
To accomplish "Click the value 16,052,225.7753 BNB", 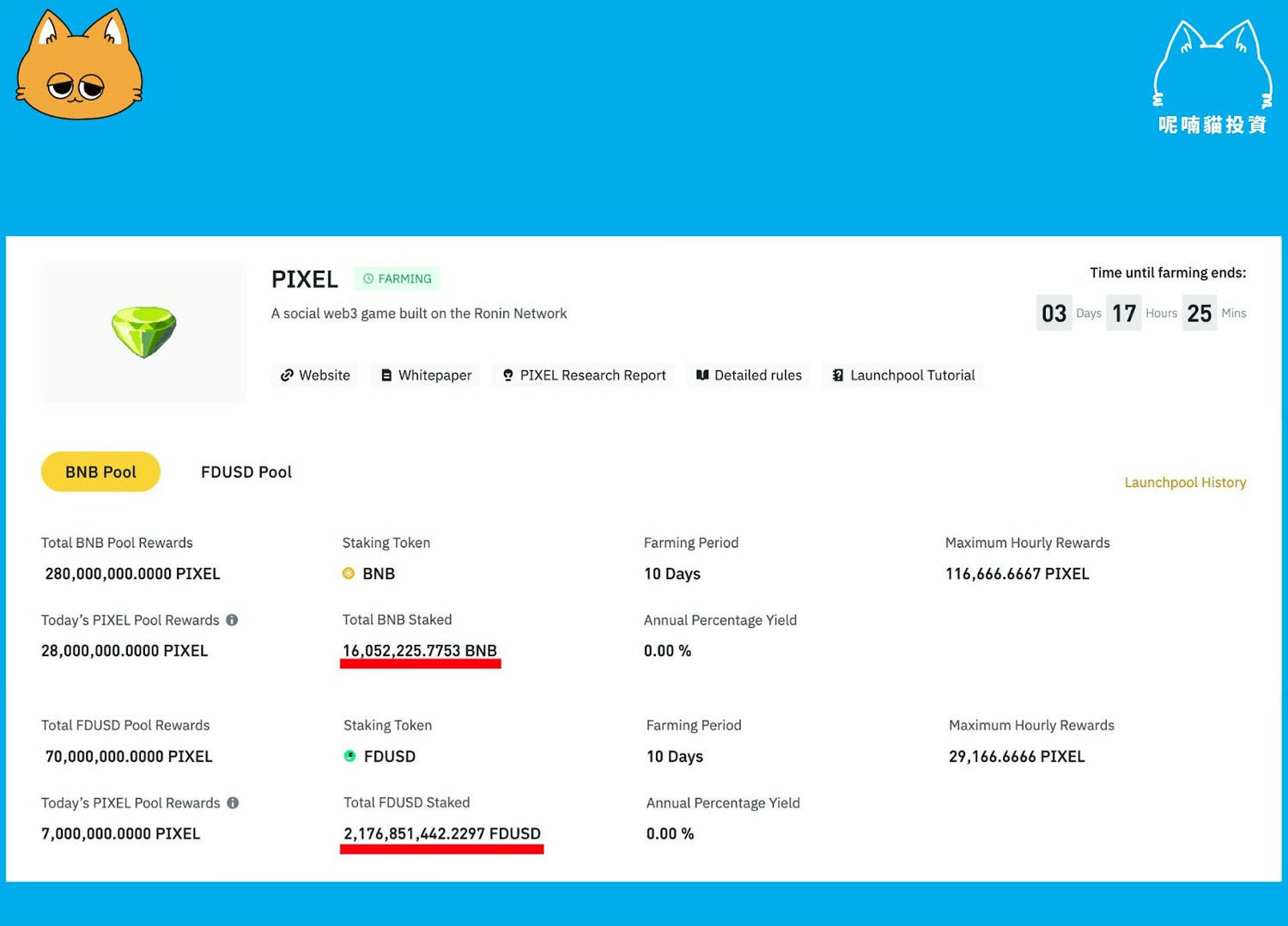I will tap(420, 651).
